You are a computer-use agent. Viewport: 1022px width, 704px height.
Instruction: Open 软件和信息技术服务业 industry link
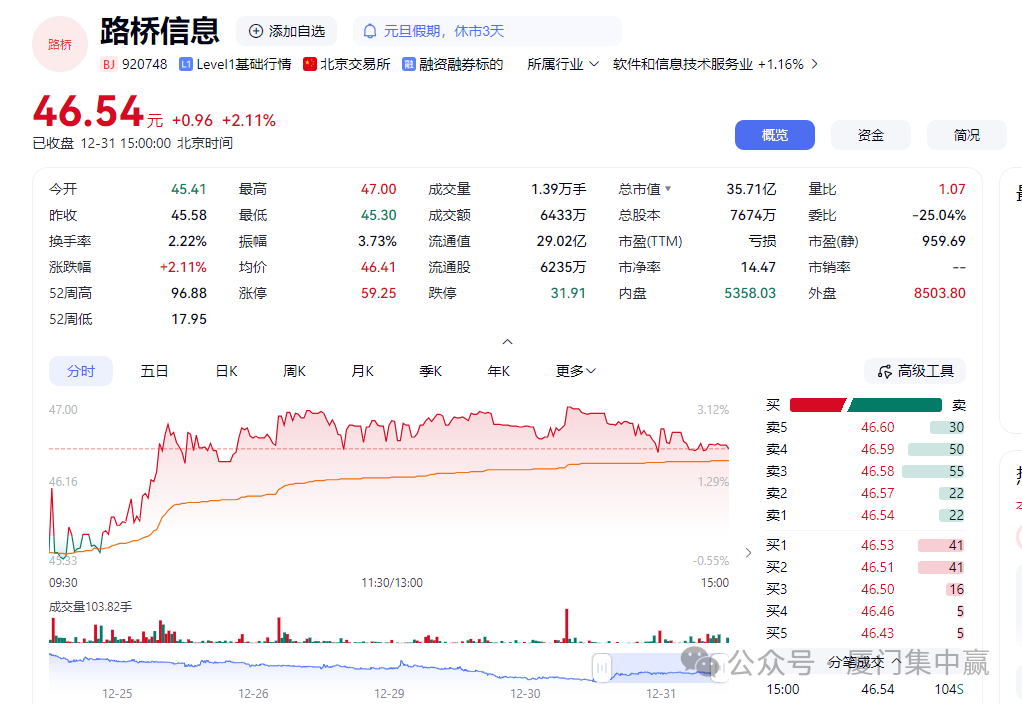(682, 65)
